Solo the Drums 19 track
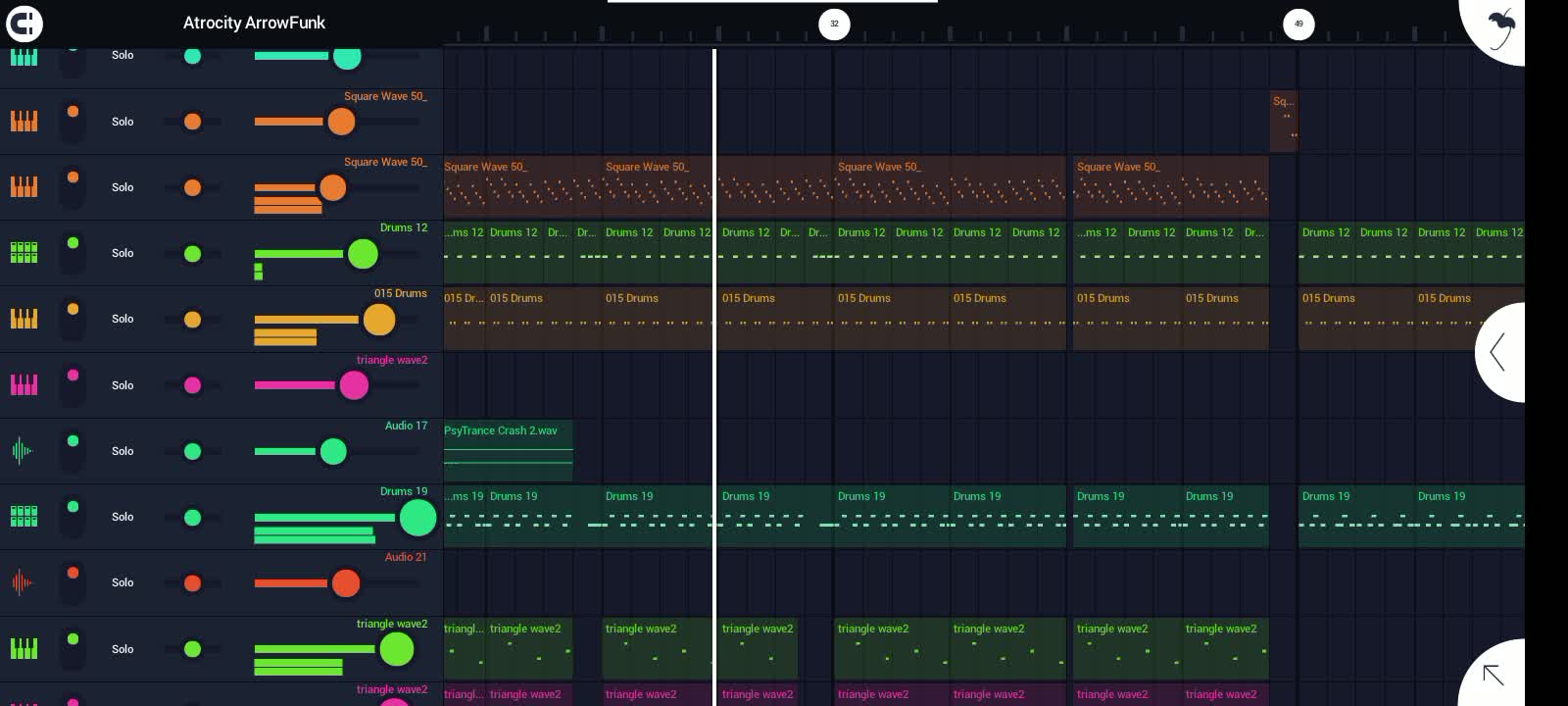 (122, 517)
